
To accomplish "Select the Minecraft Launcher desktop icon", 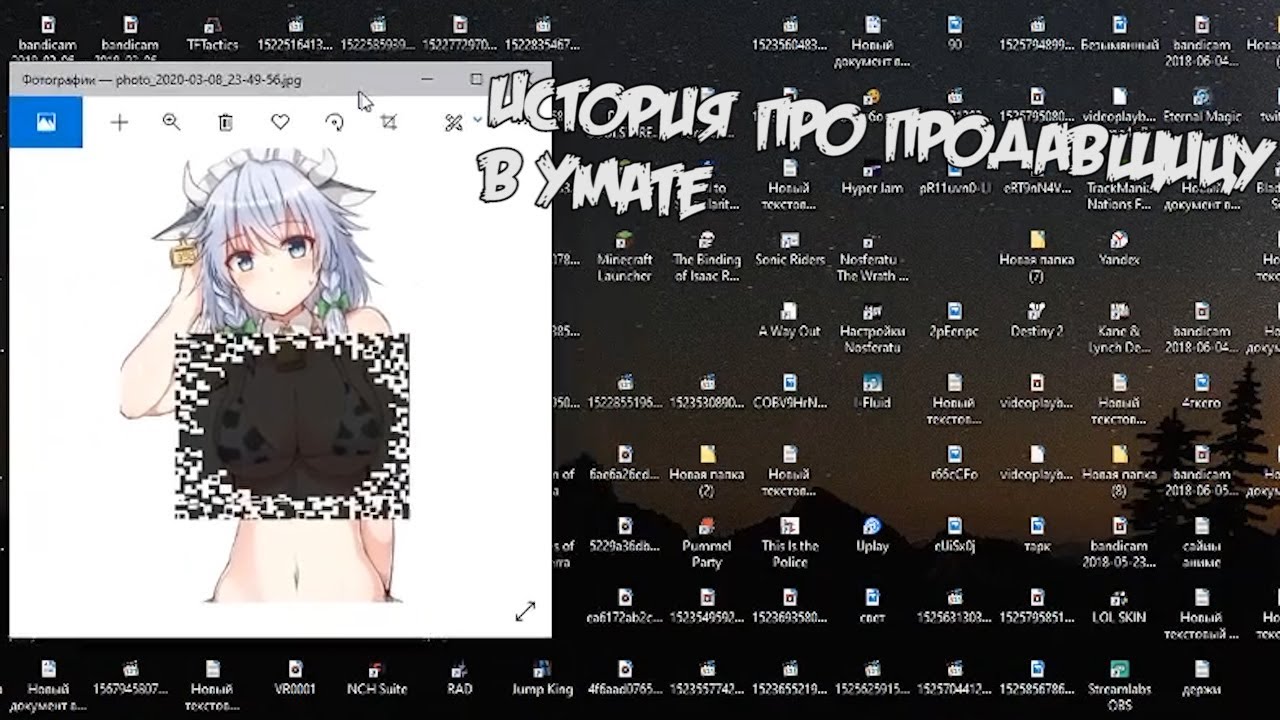I will click(x=624, y=257).
